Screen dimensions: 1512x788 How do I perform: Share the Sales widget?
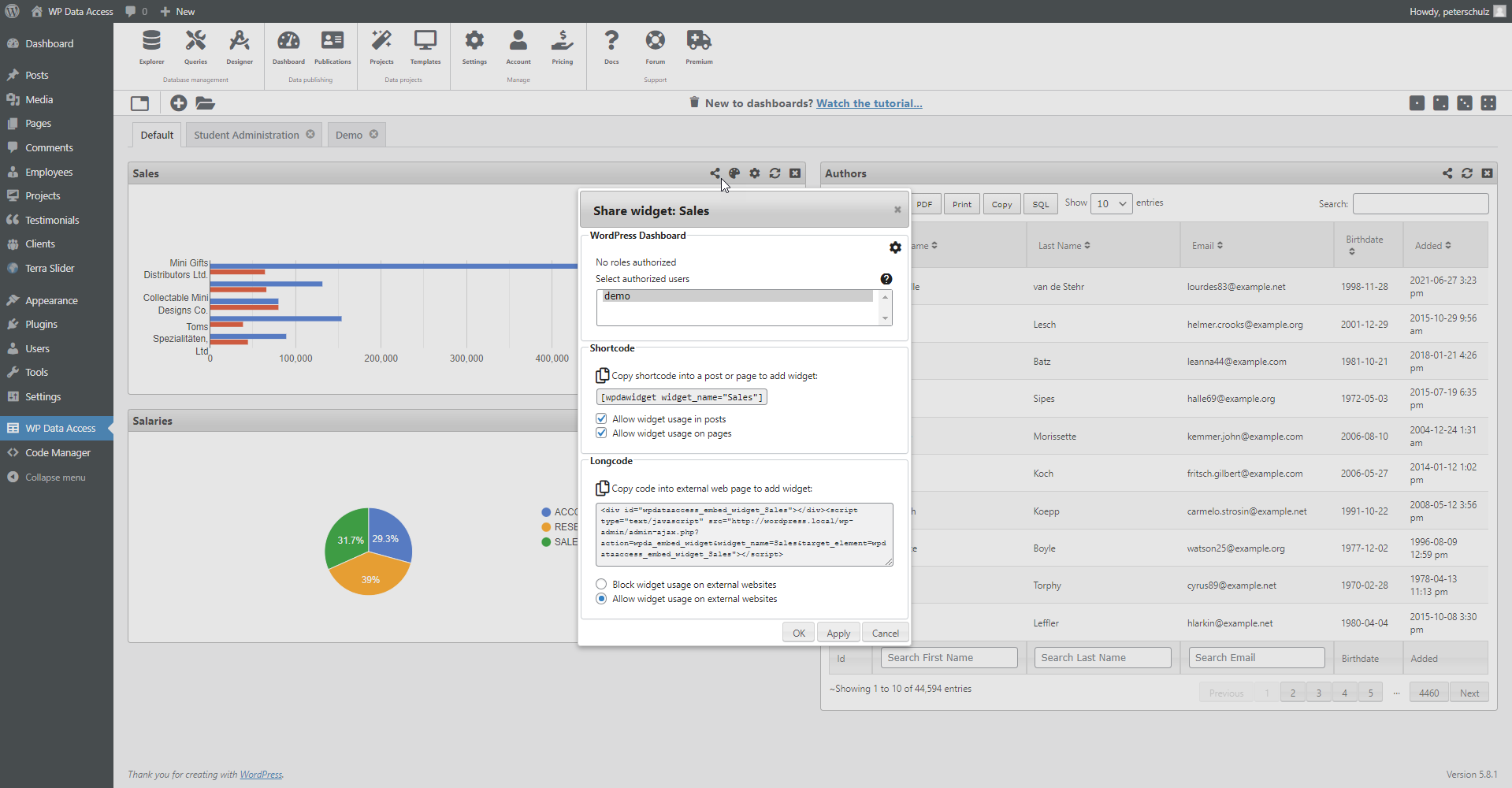pos(715,173)
